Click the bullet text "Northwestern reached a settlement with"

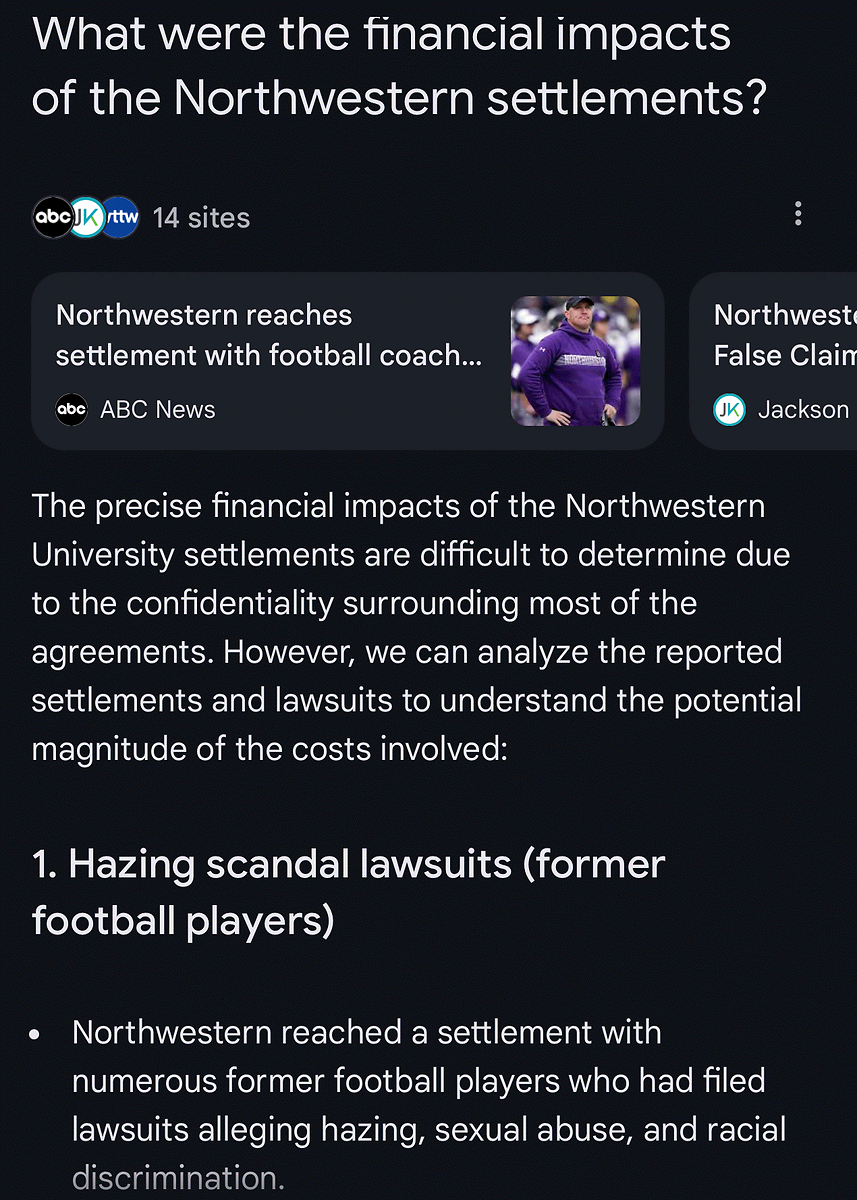pyautogui.click(x=366, y=1032)
